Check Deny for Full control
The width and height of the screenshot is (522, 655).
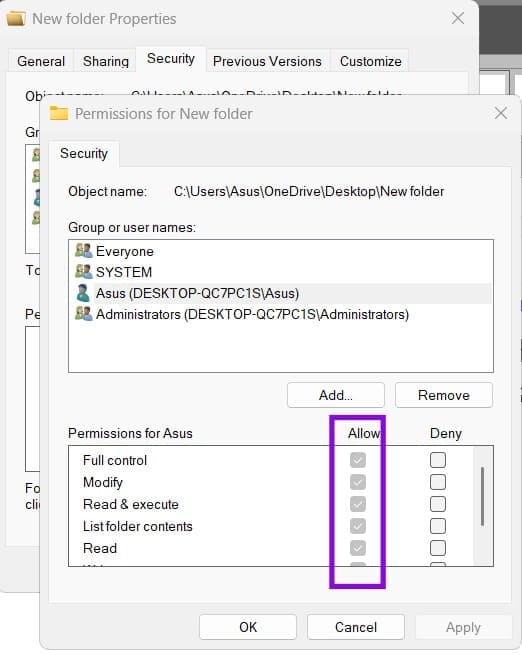point(438,460)
